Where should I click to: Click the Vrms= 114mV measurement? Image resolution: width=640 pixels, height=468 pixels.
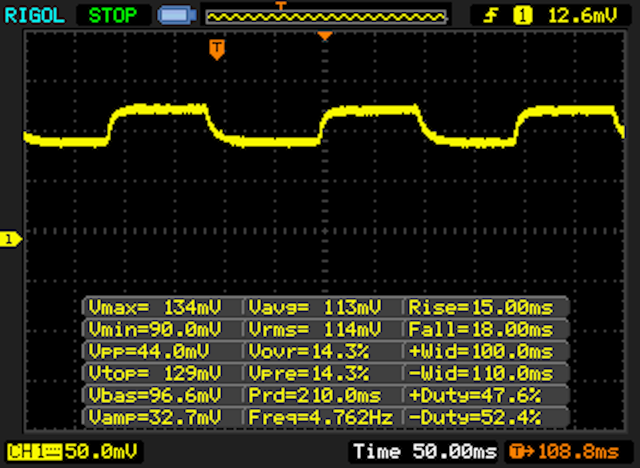[315, 329]
